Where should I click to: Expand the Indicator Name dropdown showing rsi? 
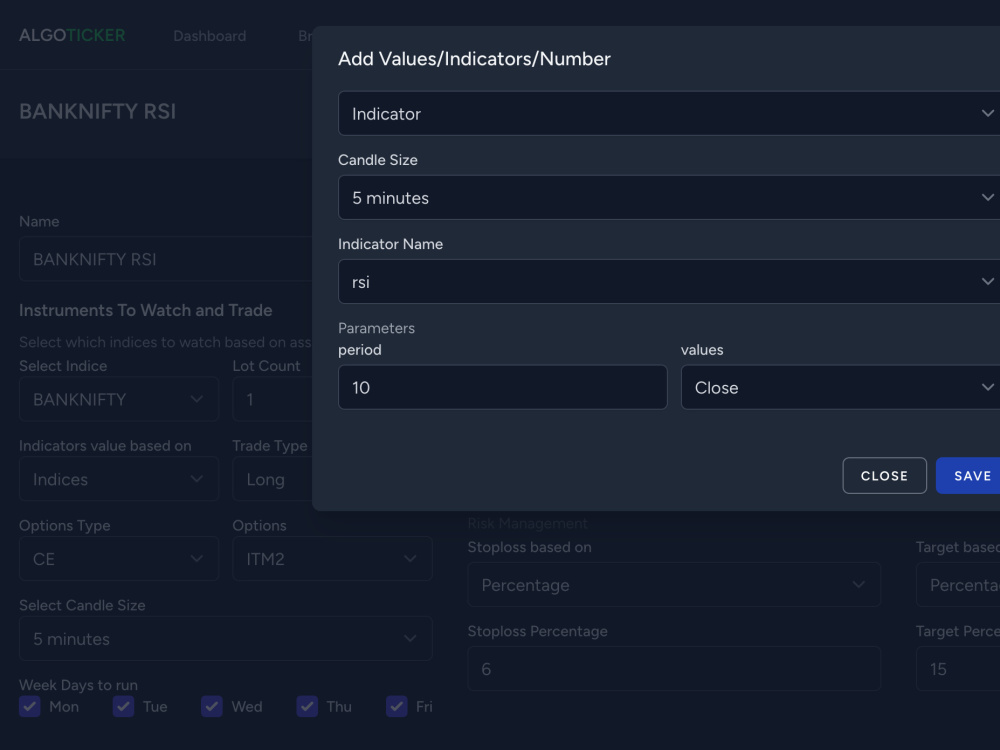(x=669, y=282)
